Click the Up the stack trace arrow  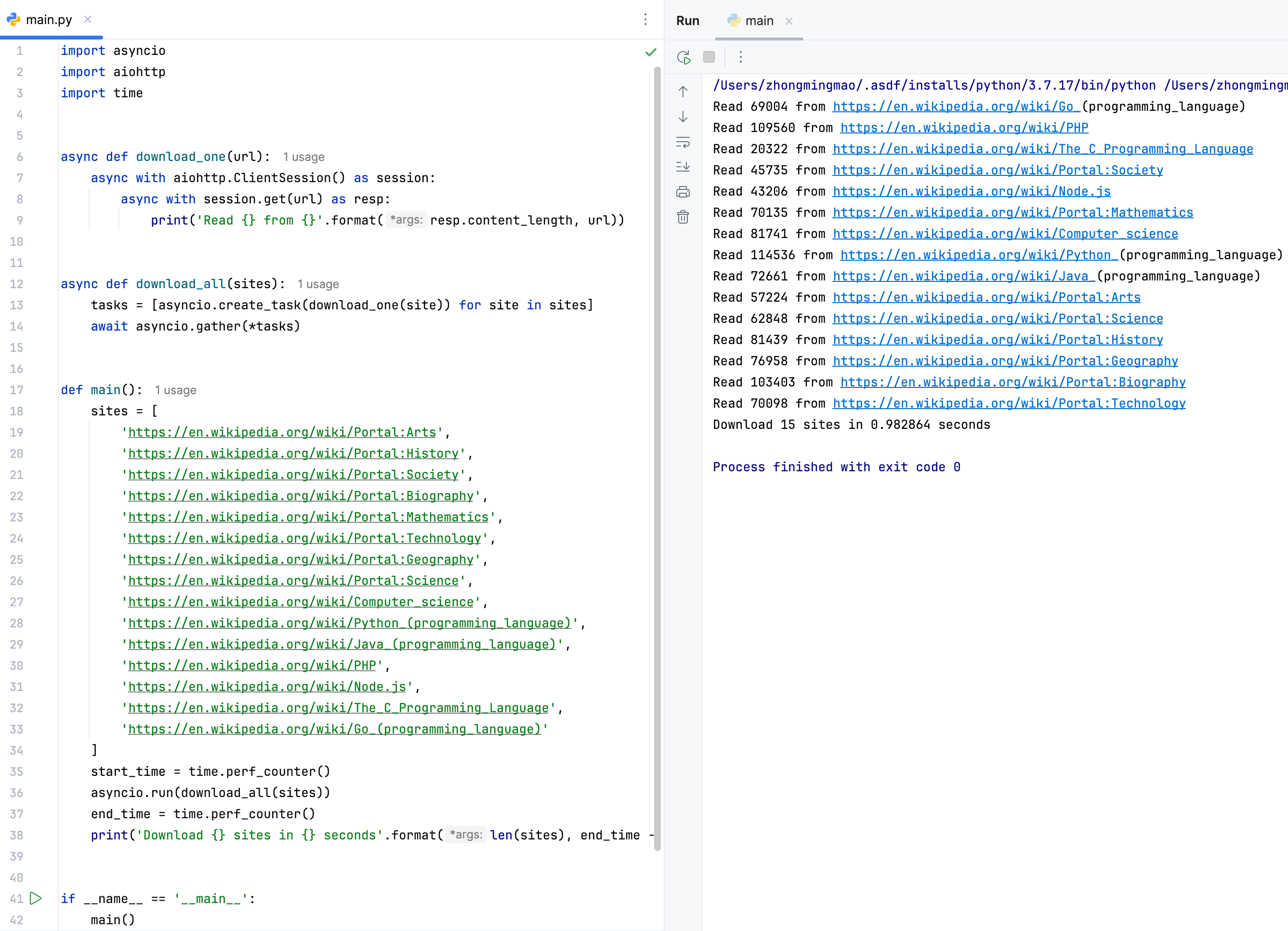click(683, 92)
